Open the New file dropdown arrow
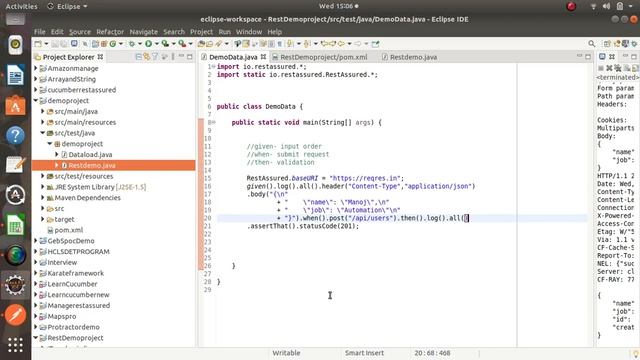Image resolution: width=640 pixels, height=360 pixels. pyautogui.click(x=46, y=44)
